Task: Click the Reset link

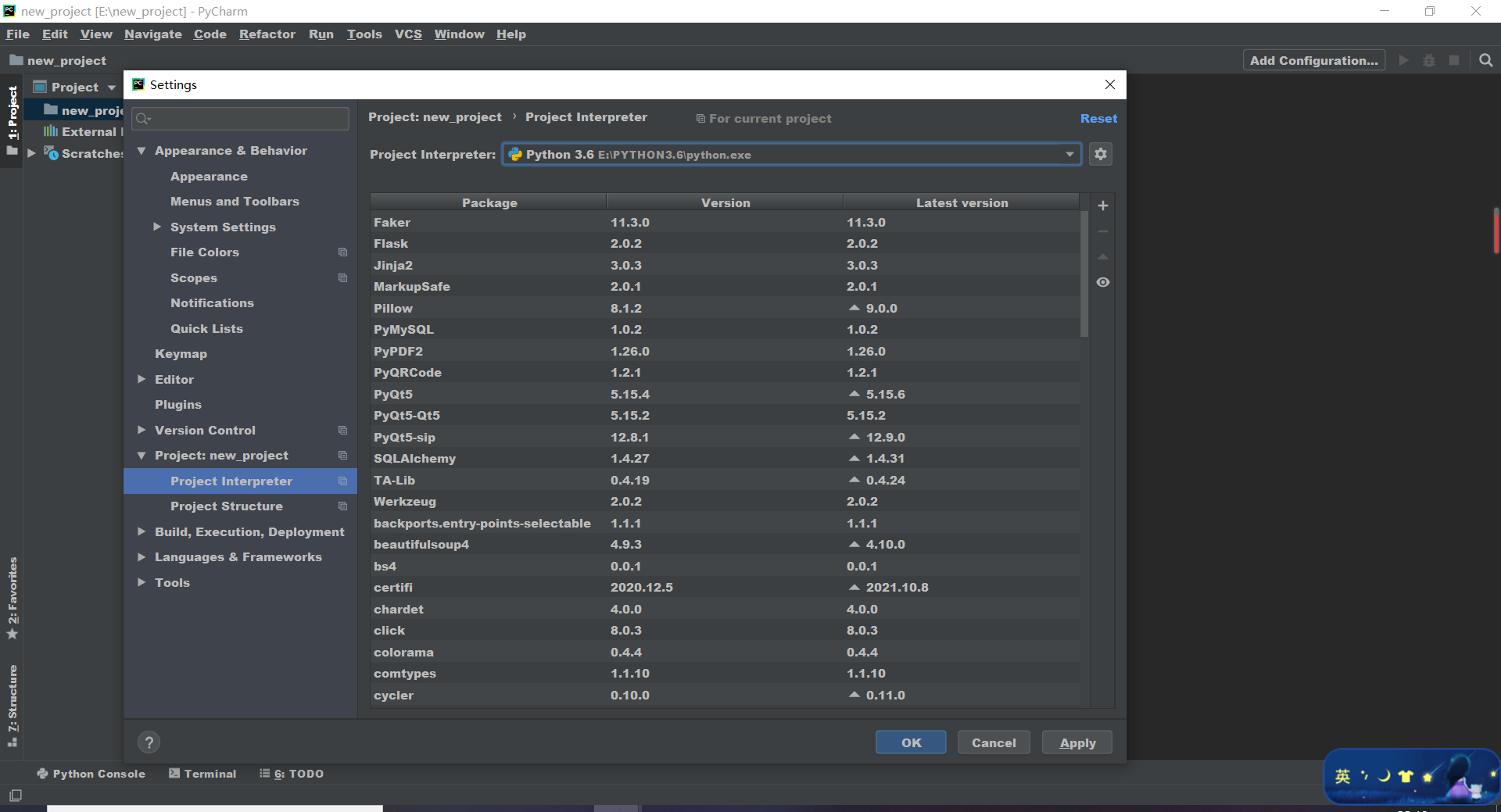Action: (1098, 118)
